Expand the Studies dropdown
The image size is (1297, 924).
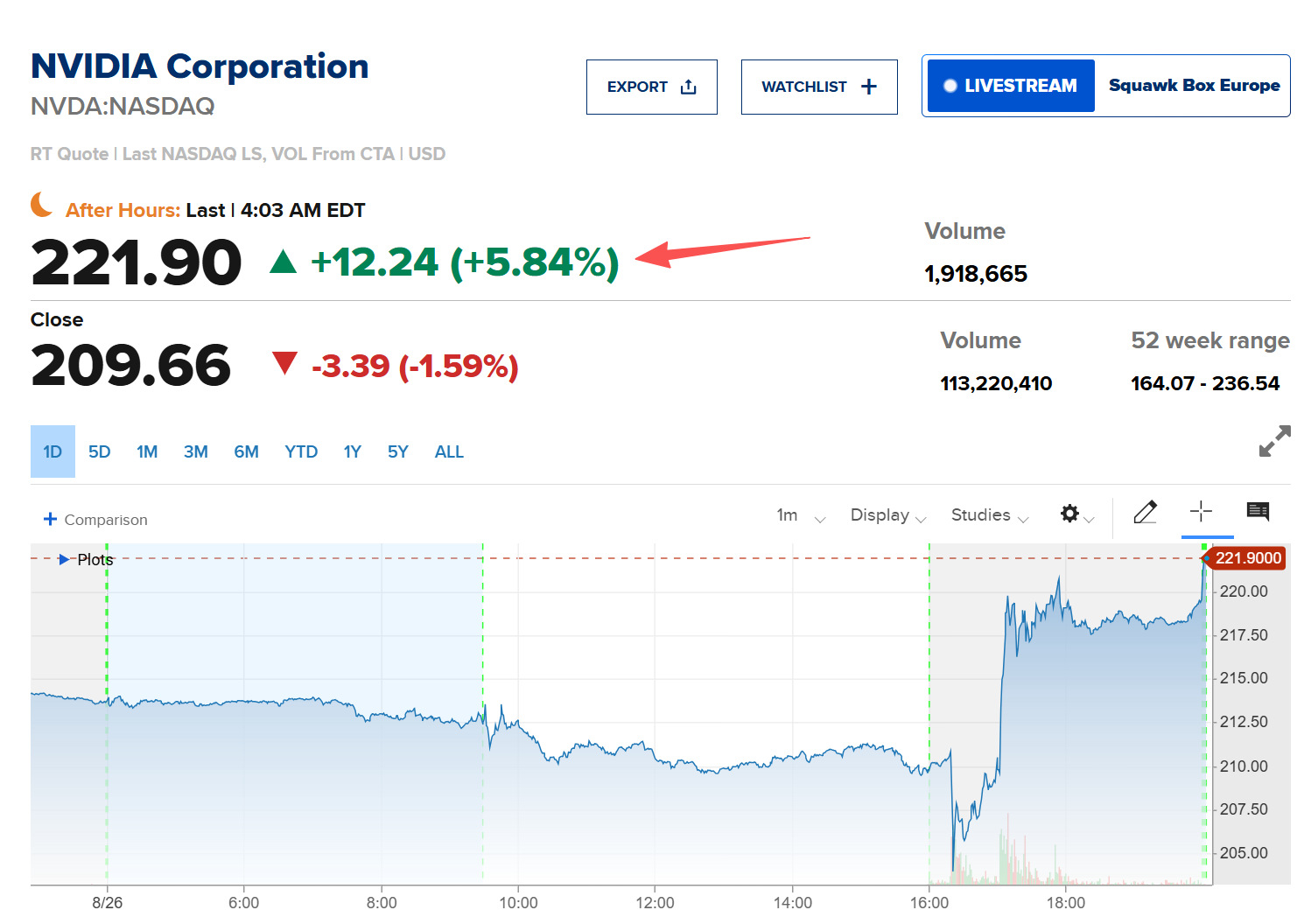[x=990, y=515]
